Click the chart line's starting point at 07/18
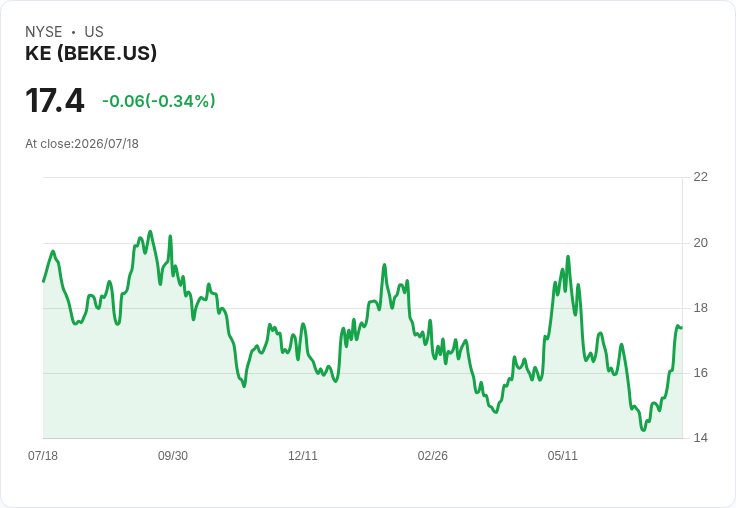 tap(44, 281)
